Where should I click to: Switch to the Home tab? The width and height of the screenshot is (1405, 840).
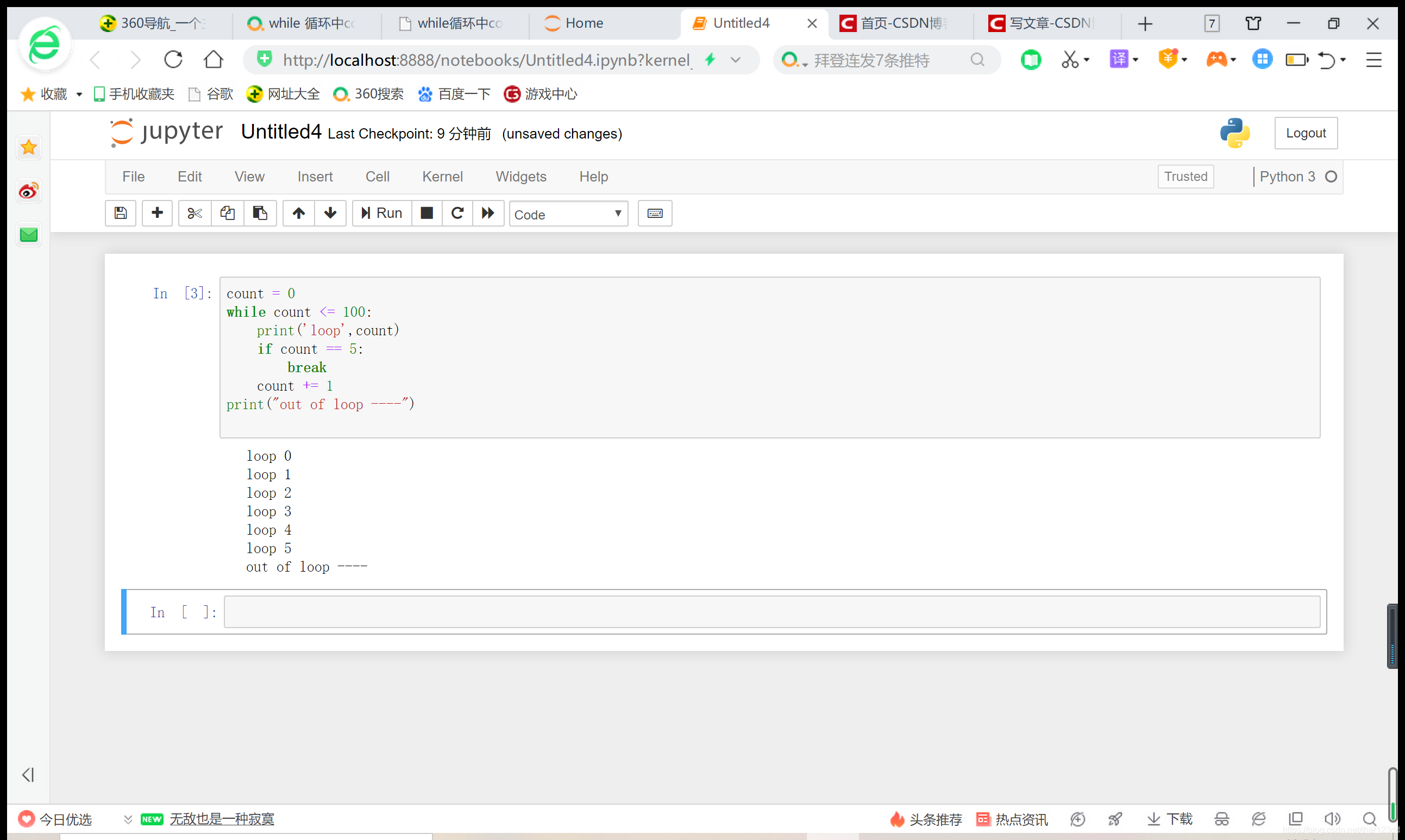(x=604, y=23)
